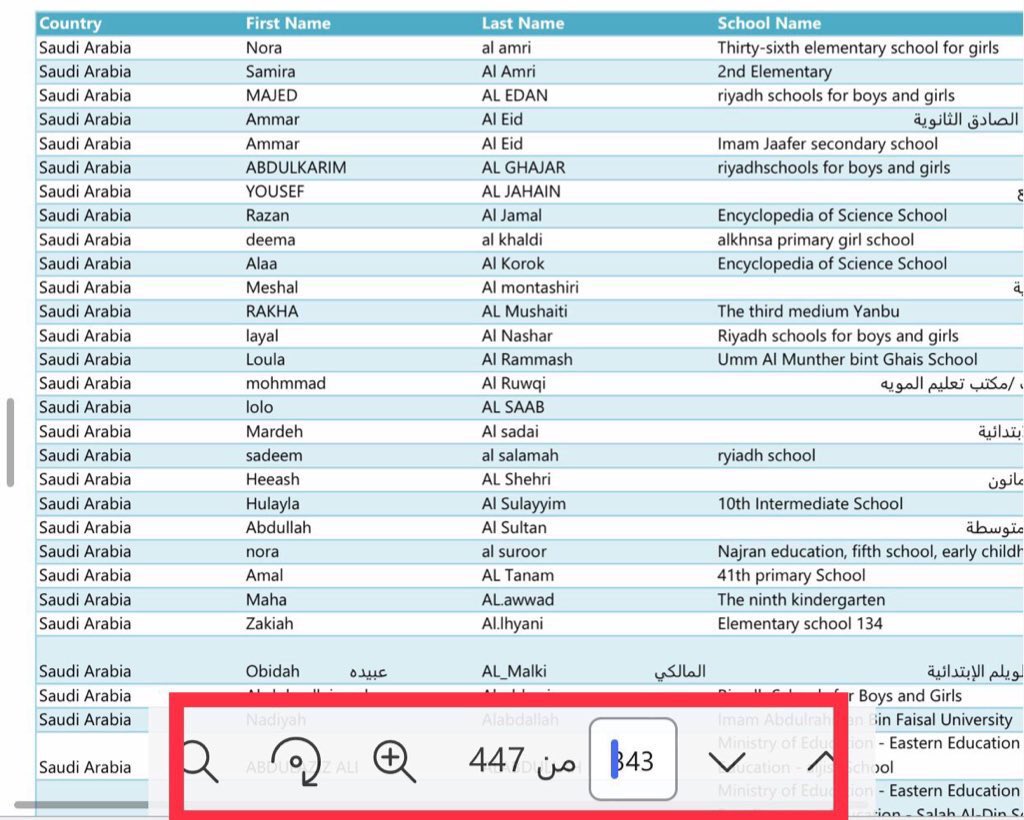This screenshot has width=1024, height=820.
Task: Click the last name "AL SAAB"
Action: [x=513, y=407]
